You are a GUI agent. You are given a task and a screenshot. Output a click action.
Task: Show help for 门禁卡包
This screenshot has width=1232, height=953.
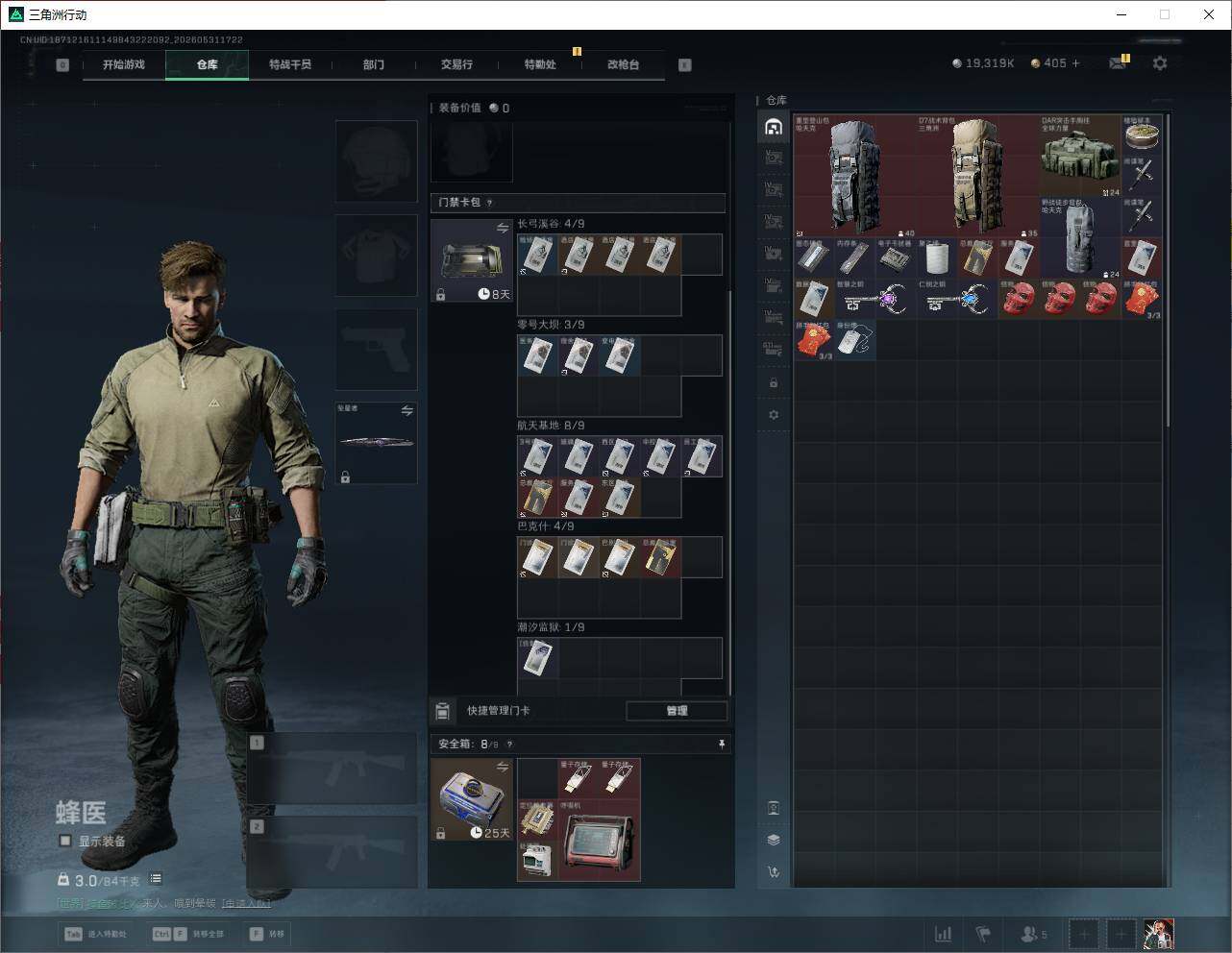click(490, 203)
